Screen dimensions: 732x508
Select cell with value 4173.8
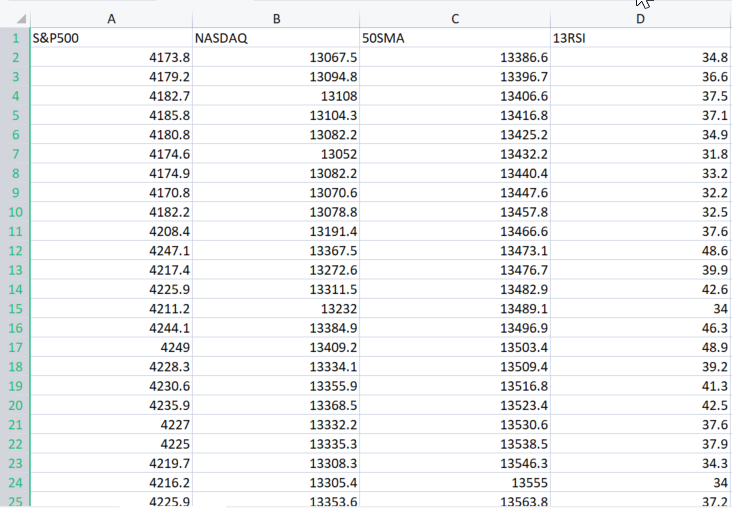point(111,57)
